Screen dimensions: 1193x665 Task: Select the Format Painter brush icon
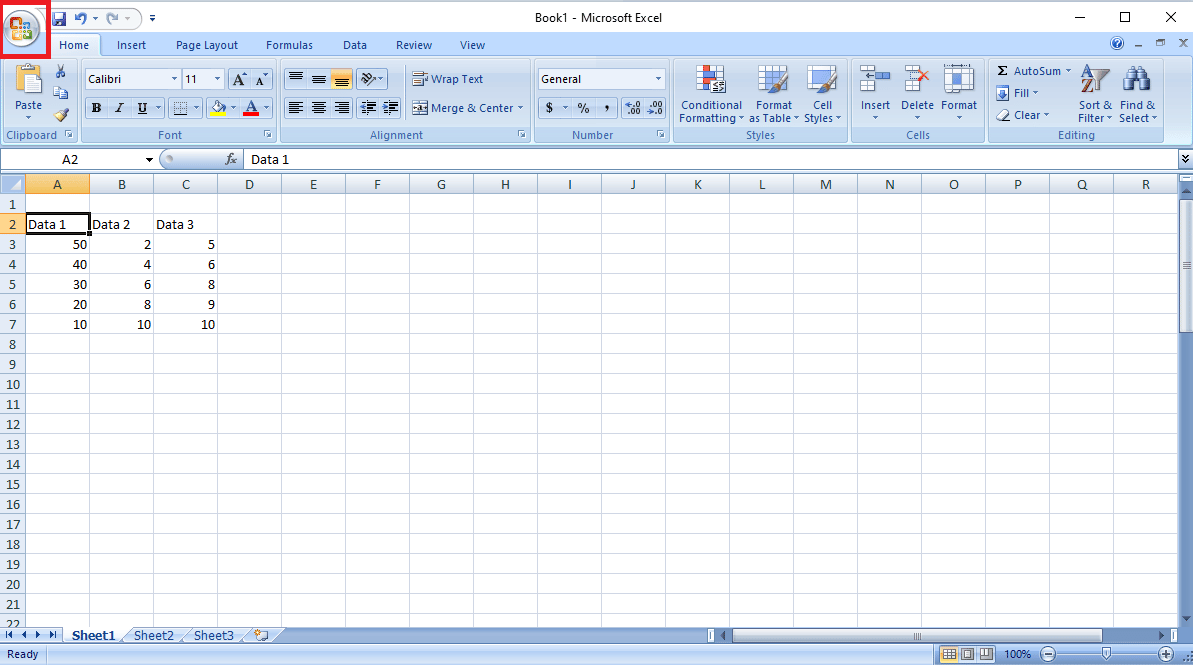[61, 115]
